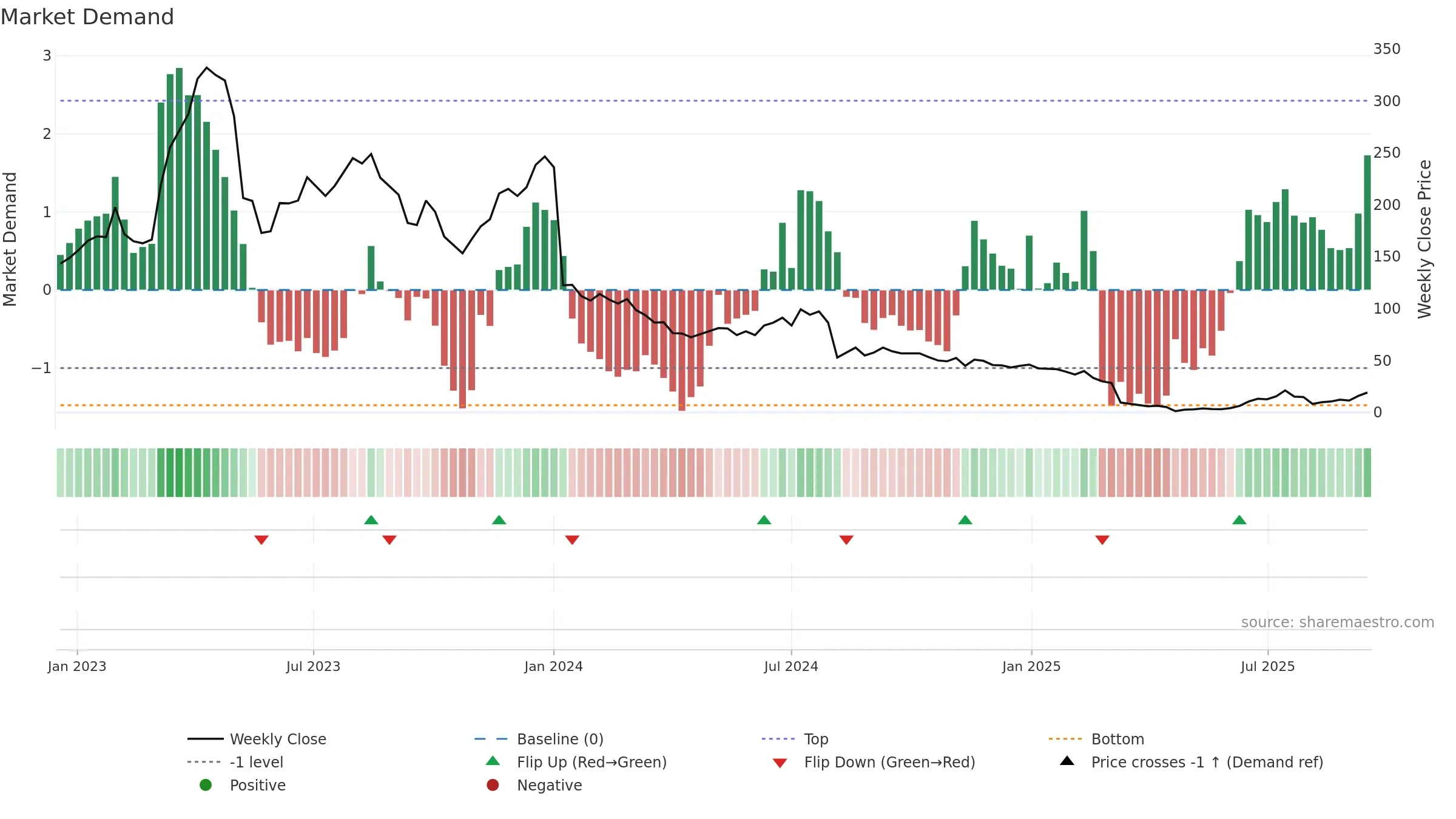1456x819 pixels.
Task: Click the -1 level legend entry
Action: click(235, 762)
